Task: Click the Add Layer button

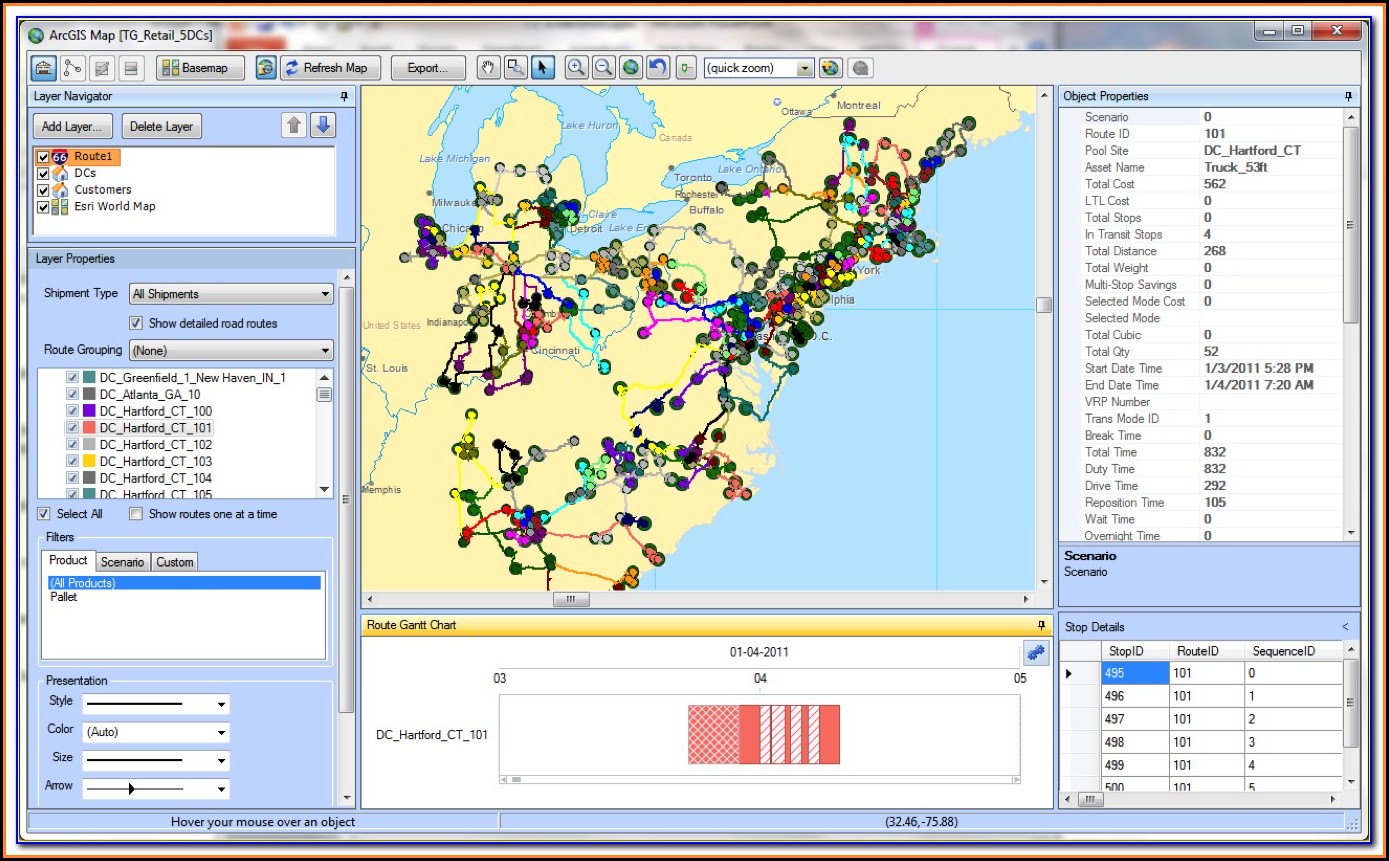Action: [x=72, y=127]
